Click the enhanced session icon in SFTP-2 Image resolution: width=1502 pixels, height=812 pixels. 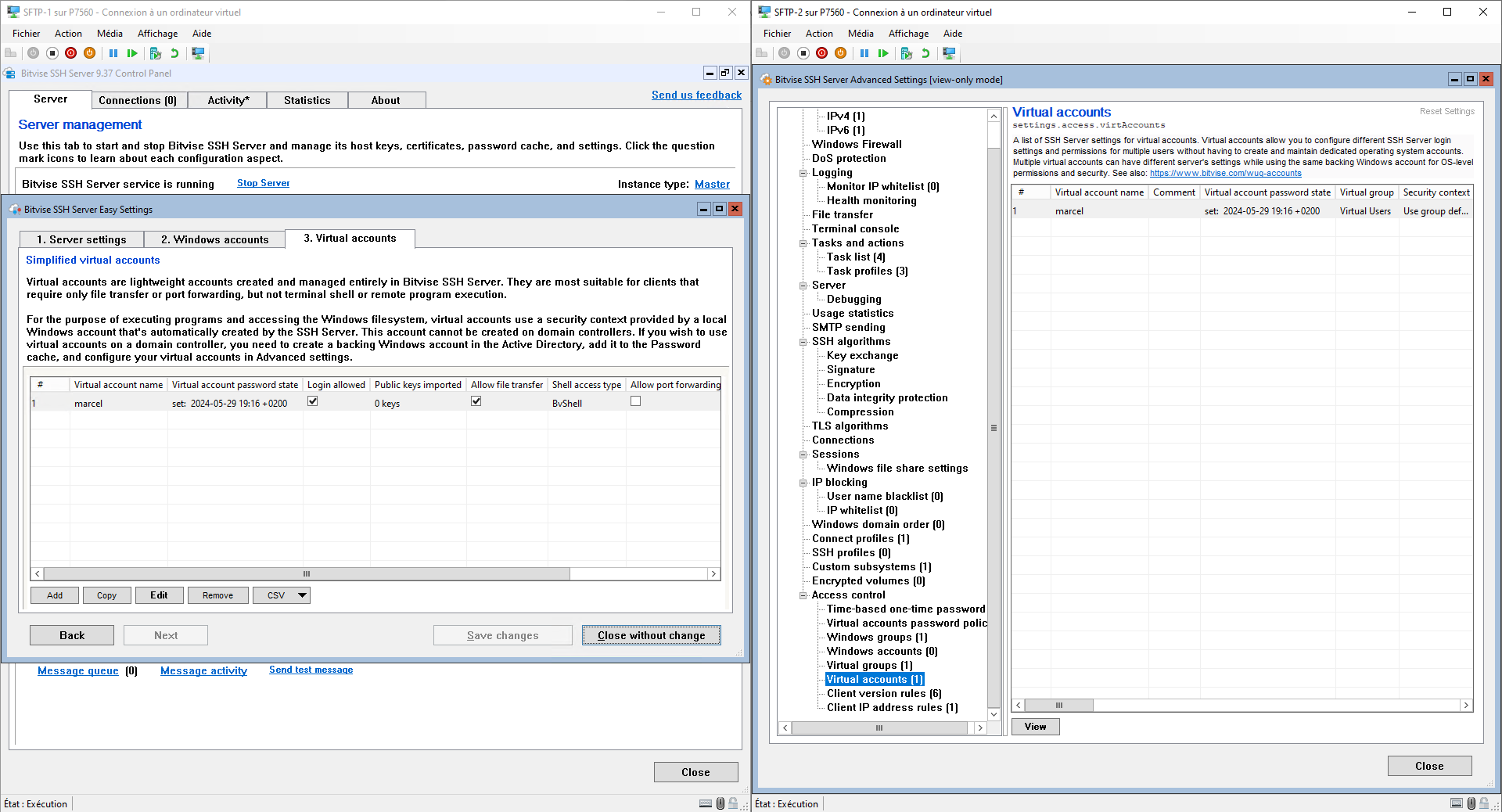949,53
